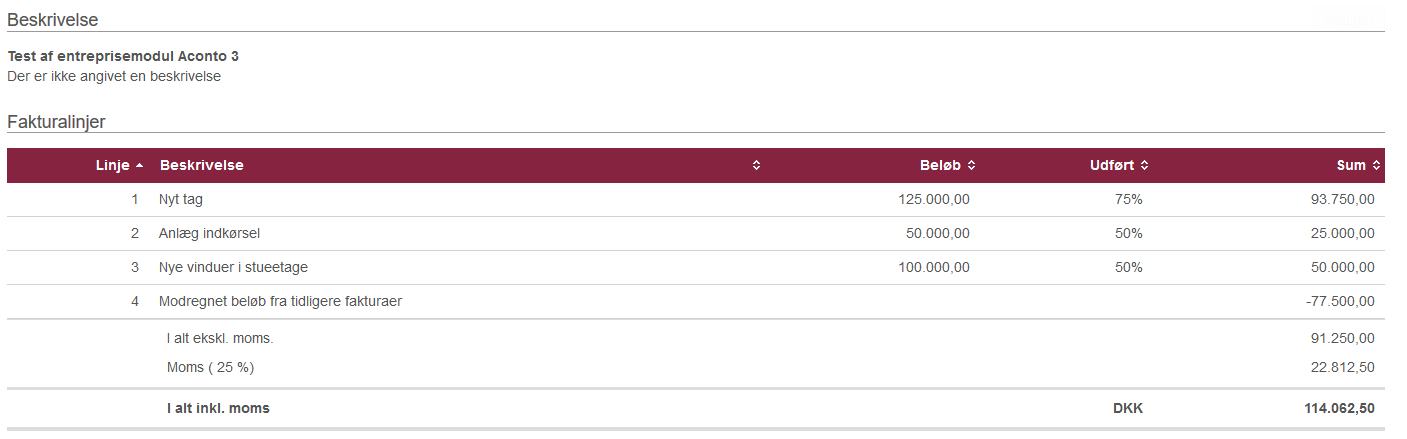Screen dimensions: 1407x439
Task: Select the Nyt tag invoice line
Action: click(696, 200)
